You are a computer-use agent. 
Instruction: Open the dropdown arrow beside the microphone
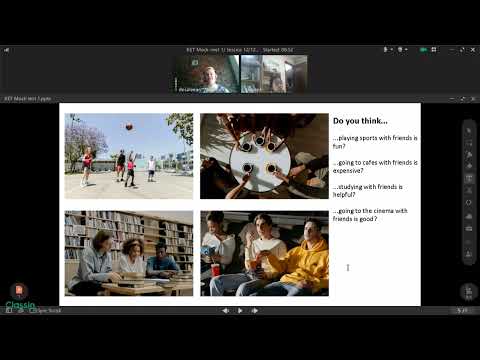[x=391, y=50]
